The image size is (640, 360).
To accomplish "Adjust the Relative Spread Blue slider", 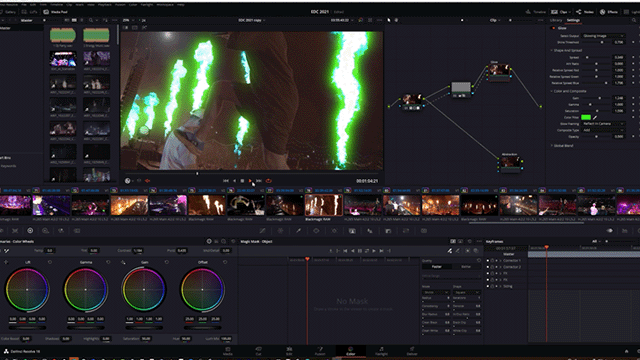I will pos(596,83).
